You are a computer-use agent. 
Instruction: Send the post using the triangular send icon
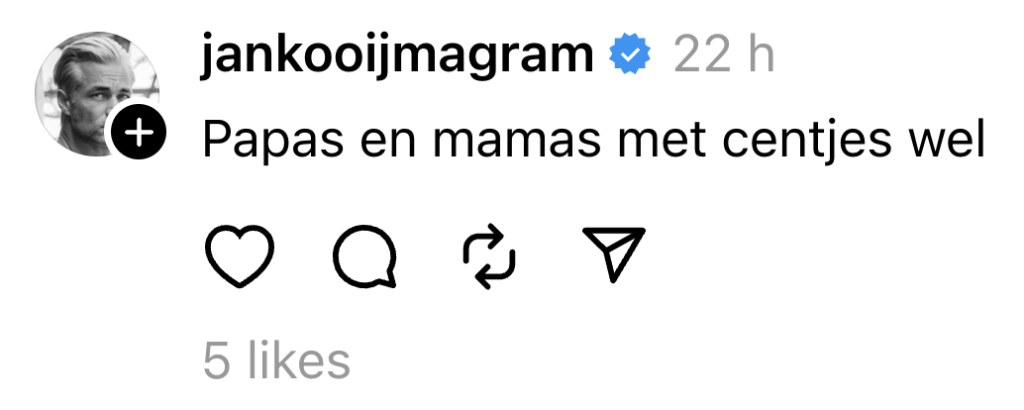click(x=613, y=254)
